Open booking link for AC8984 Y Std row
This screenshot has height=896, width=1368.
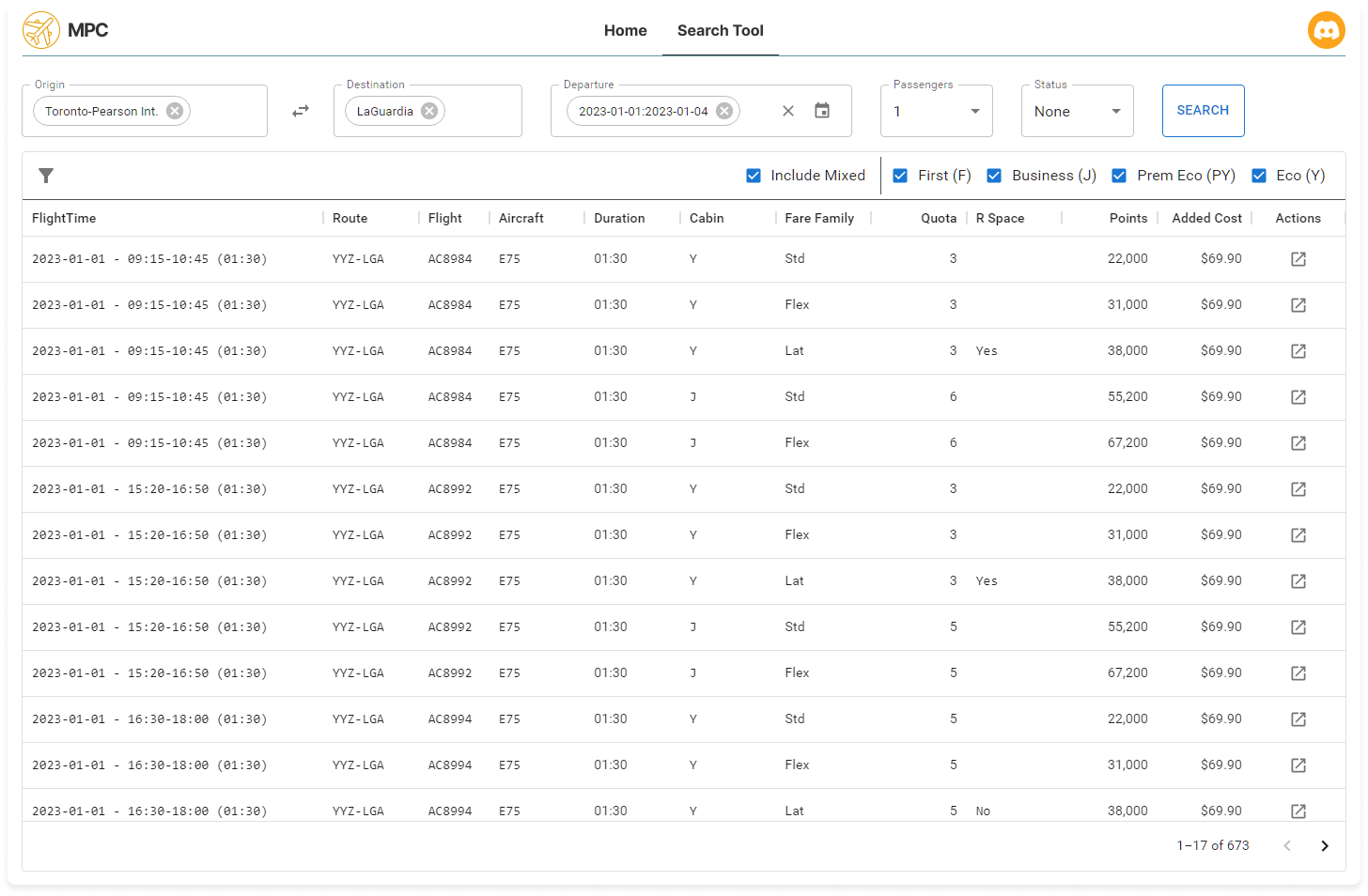[x=1298, y=259]
